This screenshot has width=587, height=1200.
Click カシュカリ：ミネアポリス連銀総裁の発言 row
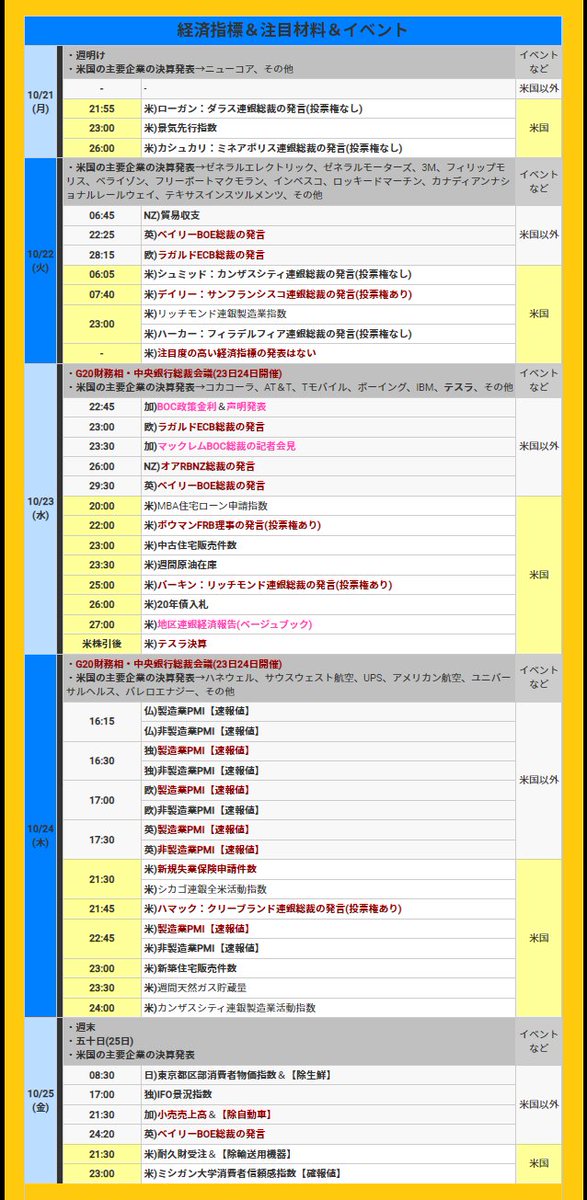[x=328, y=148]
